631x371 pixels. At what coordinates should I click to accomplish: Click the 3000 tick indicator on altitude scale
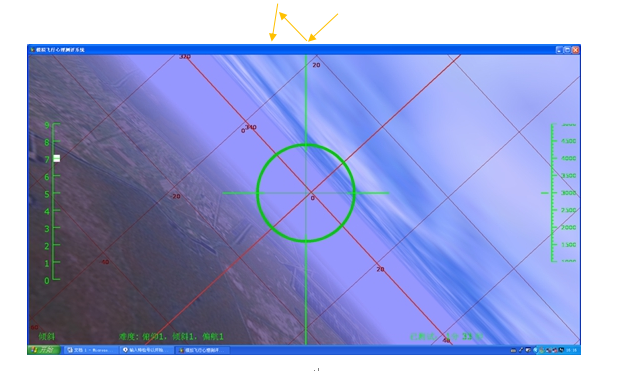[x=544, y=193]
